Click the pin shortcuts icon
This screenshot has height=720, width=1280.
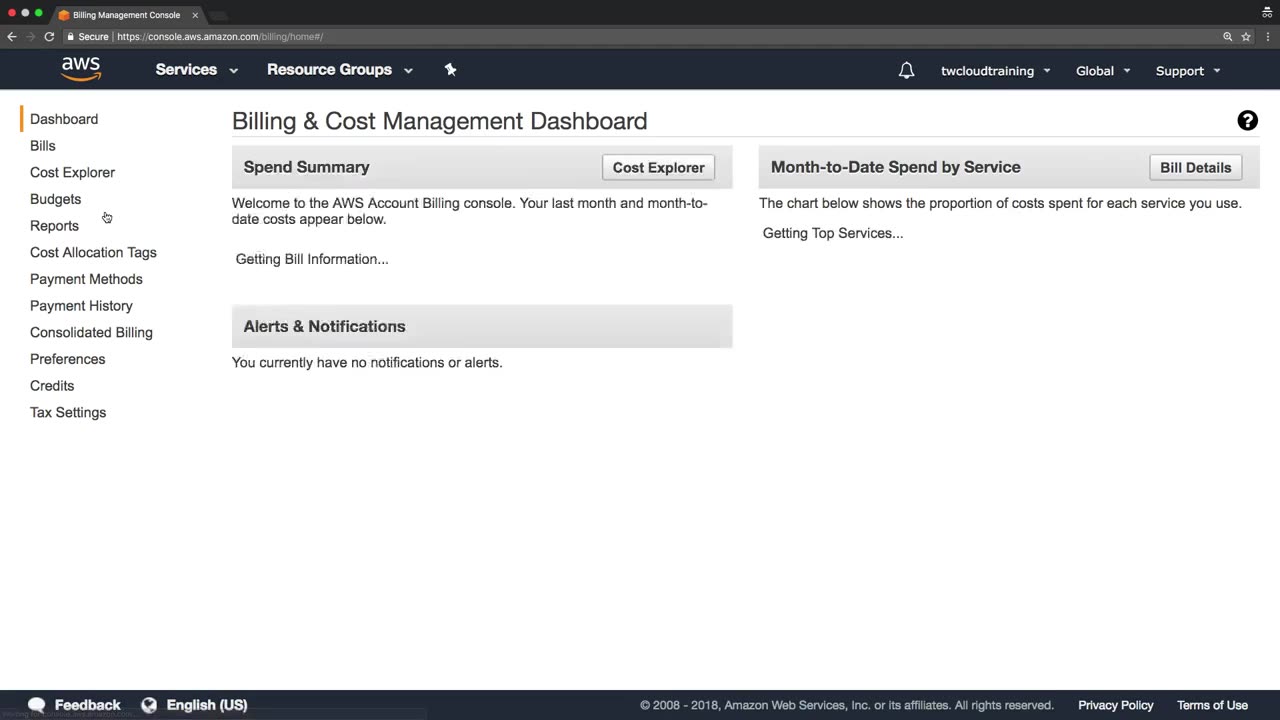point(450,69)
